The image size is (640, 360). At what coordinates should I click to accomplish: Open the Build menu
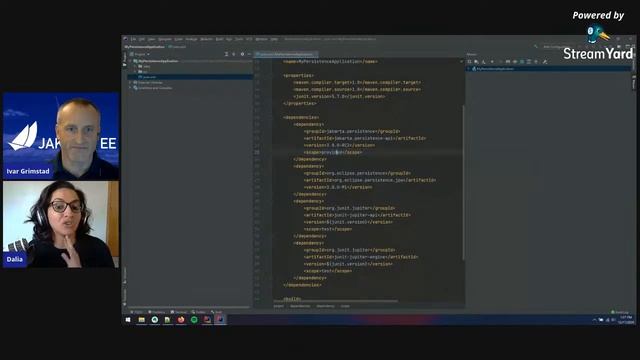(219, 39)
